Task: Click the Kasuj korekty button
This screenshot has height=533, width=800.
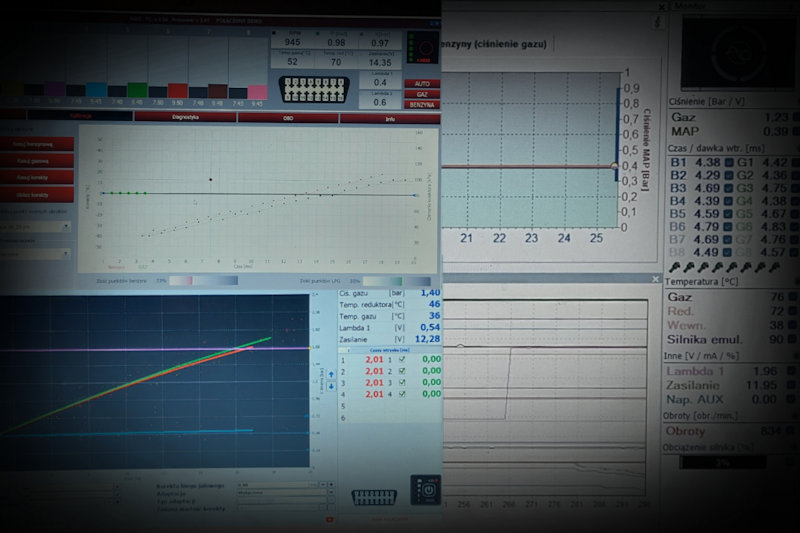Action: (x=37, y=178)
